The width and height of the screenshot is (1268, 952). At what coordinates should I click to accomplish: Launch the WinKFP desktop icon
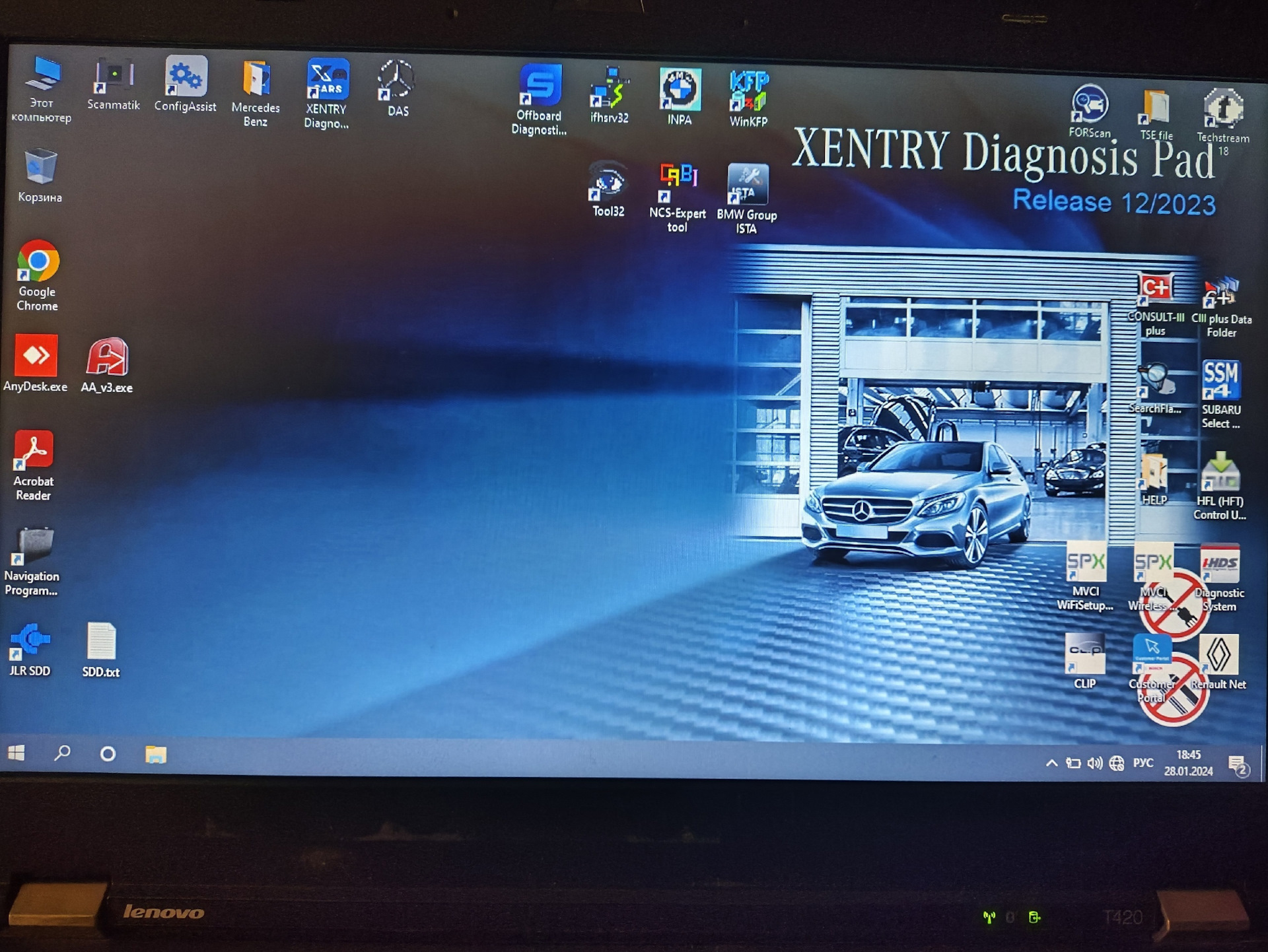pos(748,92)
